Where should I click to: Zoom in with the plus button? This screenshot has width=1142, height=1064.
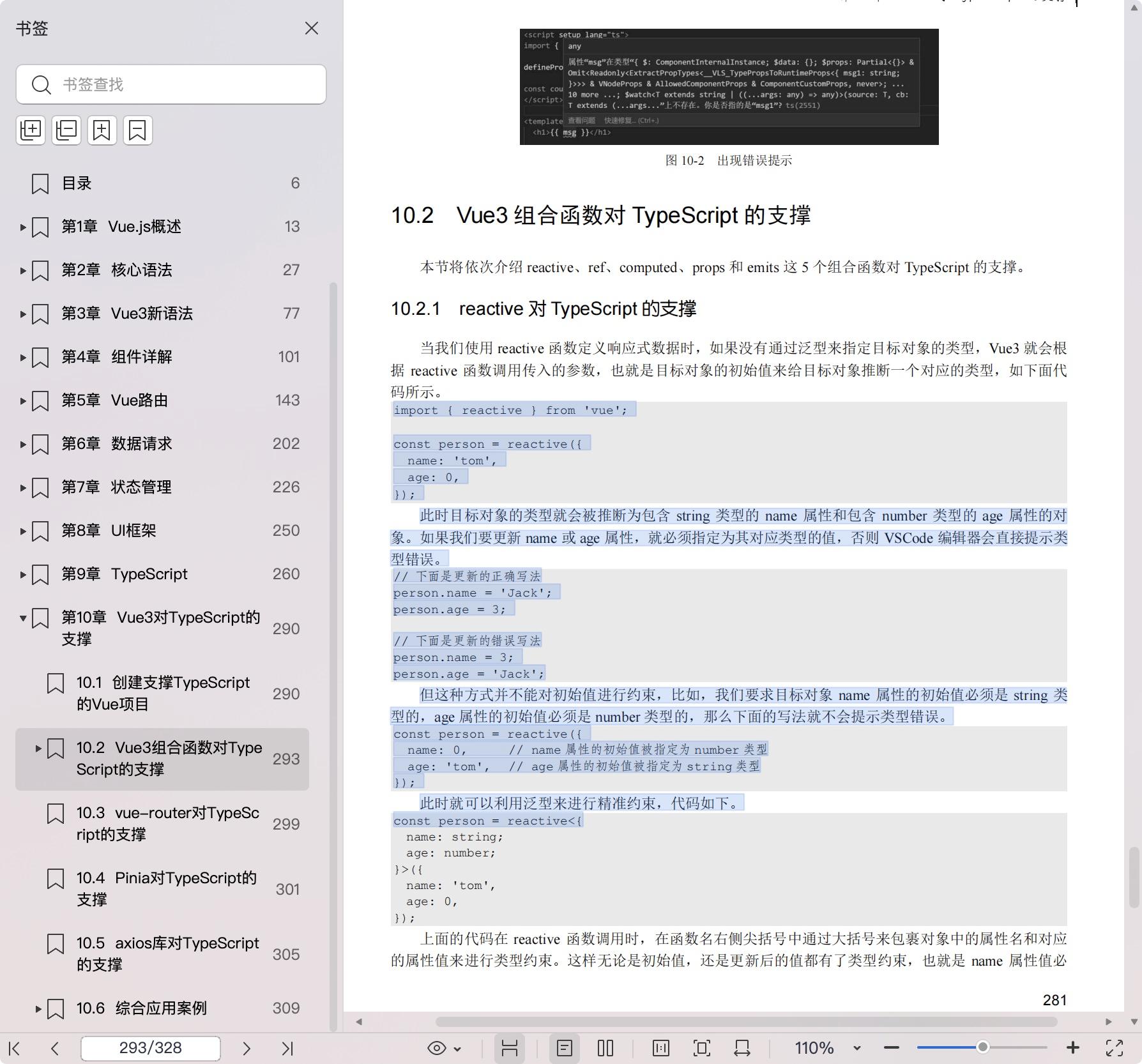coord(1073,1048)
